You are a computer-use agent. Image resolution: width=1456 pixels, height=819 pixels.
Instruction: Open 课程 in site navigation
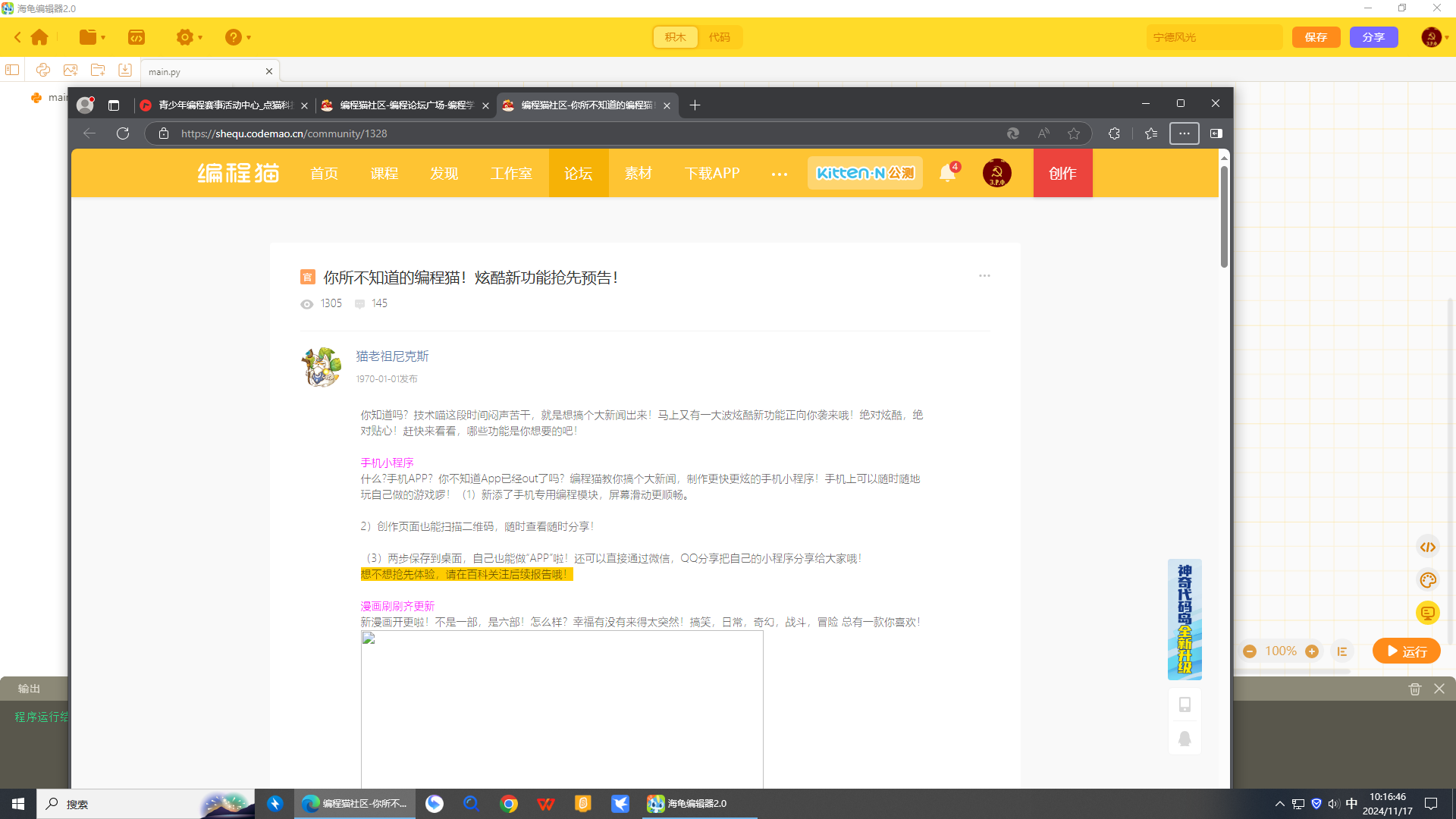point(384,173)
